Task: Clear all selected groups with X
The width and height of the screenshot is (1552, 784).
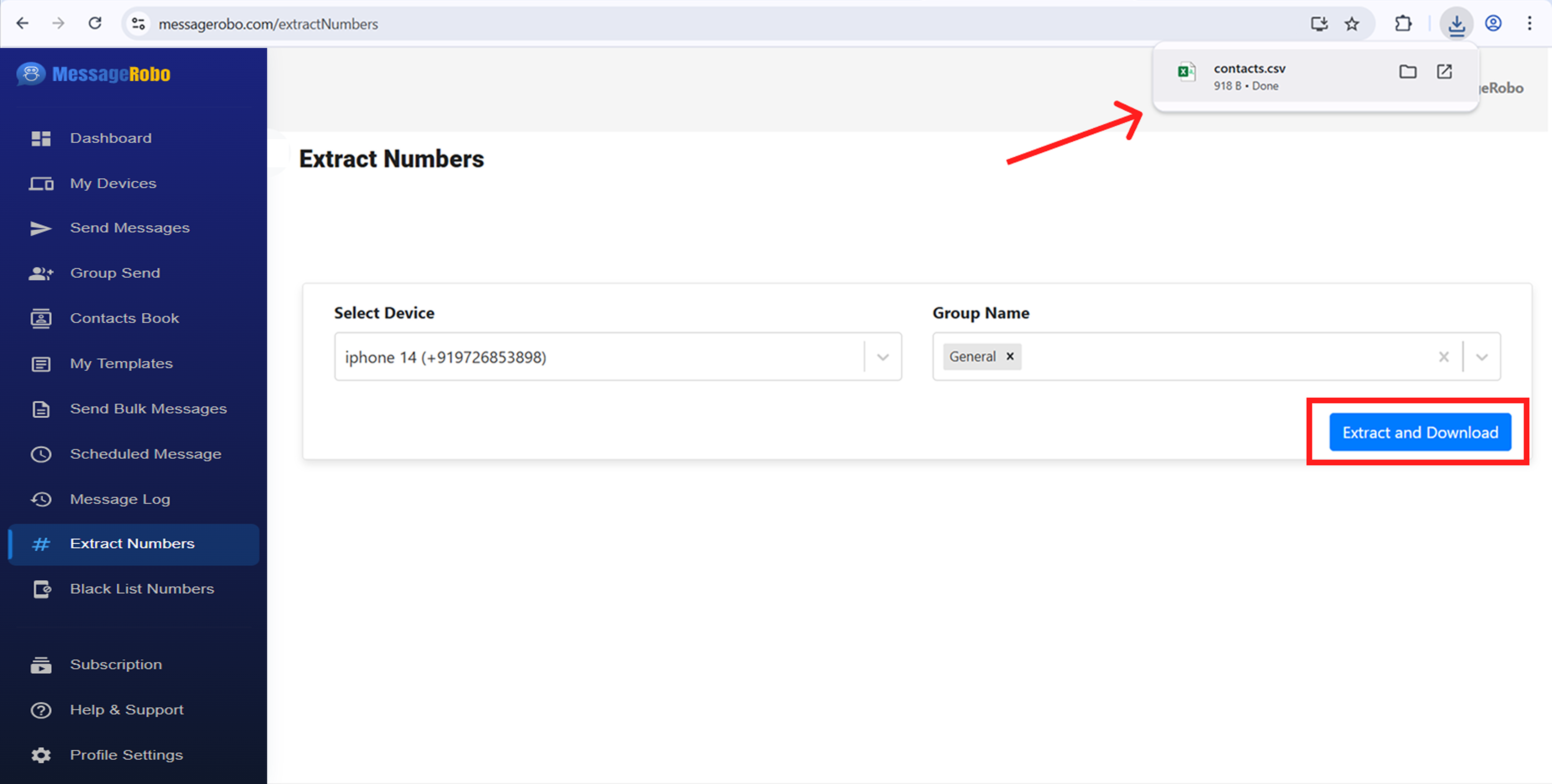Action: pos(1444,357)
